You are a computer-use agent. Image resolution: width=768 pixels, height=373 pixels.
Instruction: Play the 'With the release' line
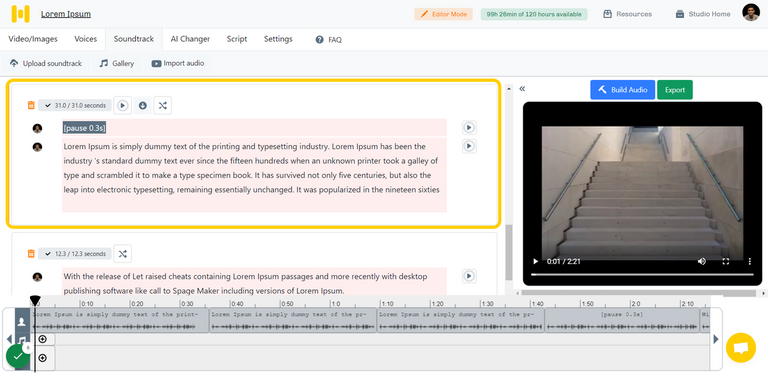(x=469, y=276)
